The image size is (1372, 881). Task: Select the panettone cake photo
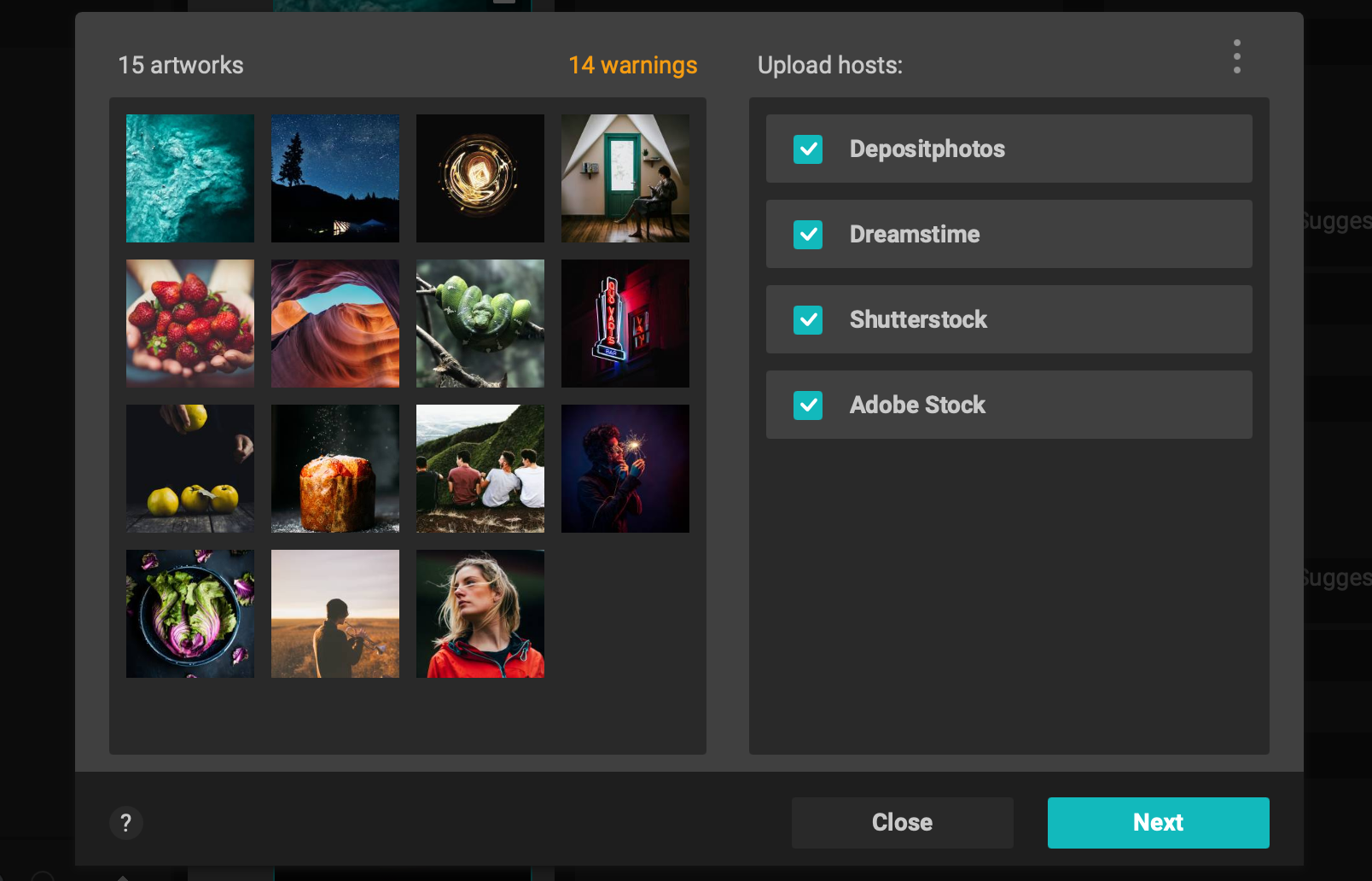(334, 468)
